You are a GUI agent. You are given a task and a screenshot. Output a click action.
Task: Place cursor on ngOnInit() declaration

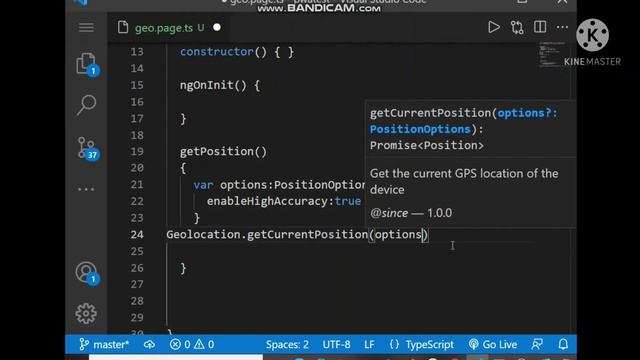[220, 85]
